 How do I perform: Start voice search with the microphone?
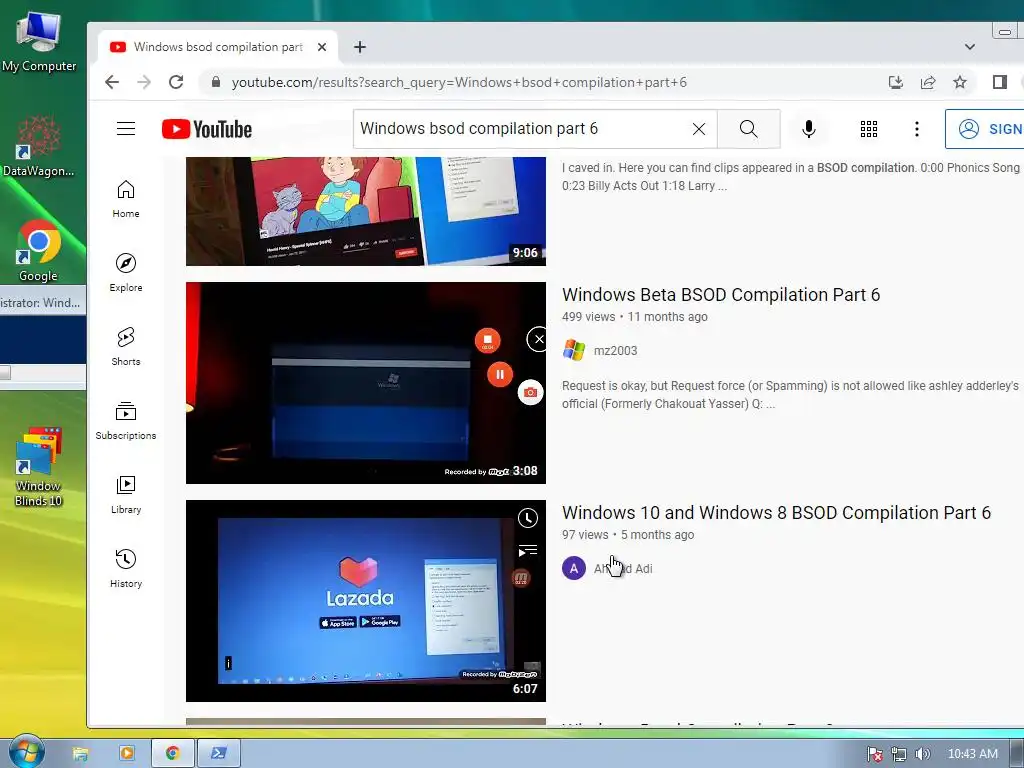[x=808, y=129]
